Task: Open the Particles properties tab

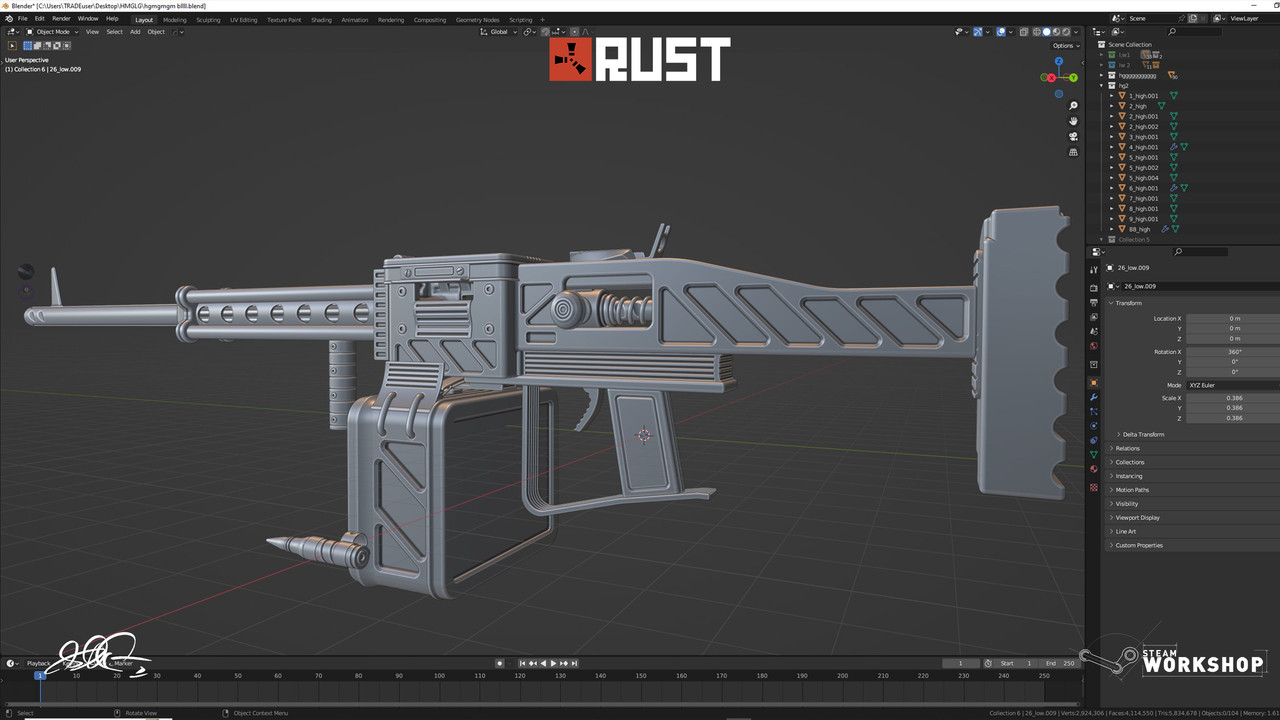Action: click(1094, 411)
